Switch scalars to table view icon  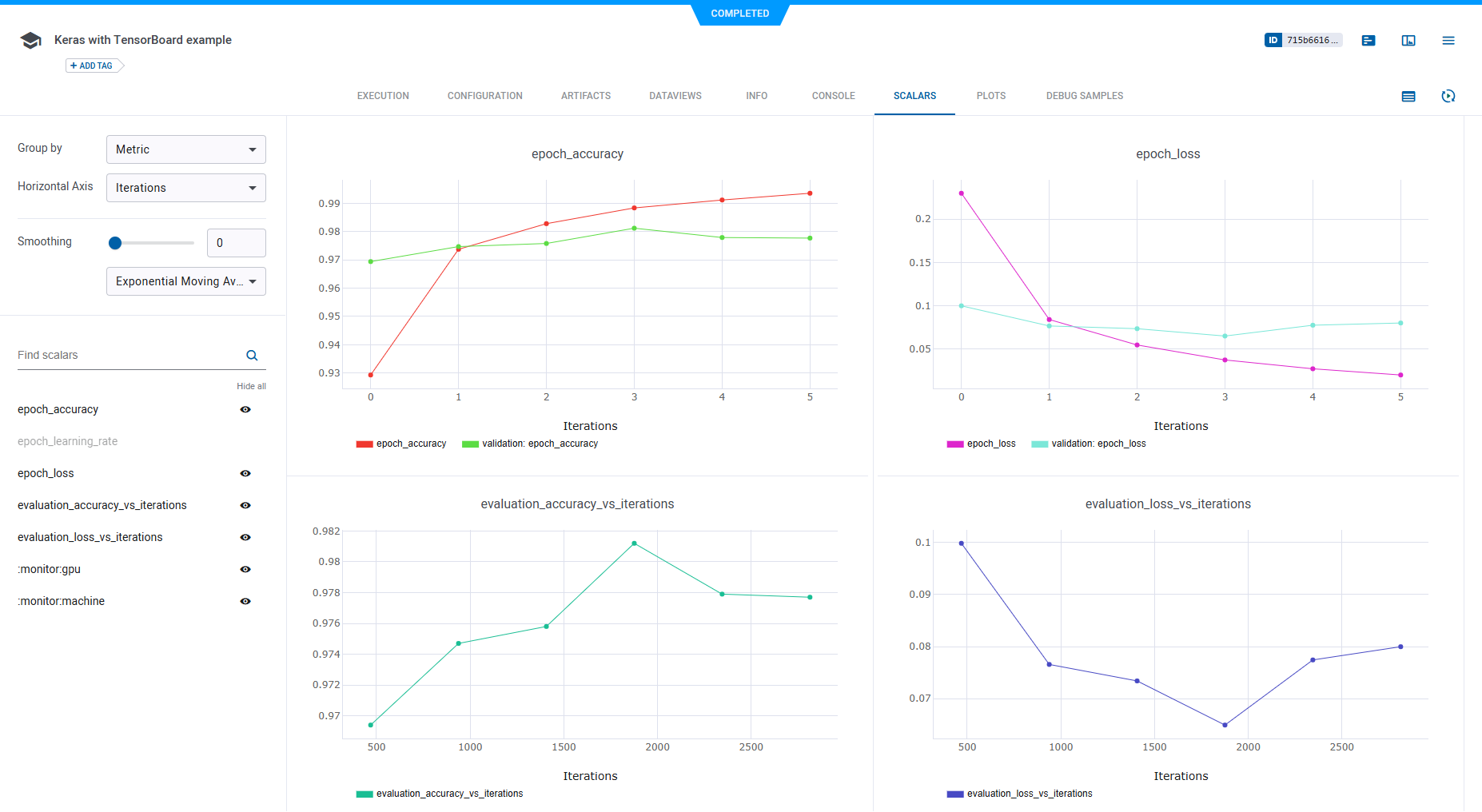click(1408, 96)
